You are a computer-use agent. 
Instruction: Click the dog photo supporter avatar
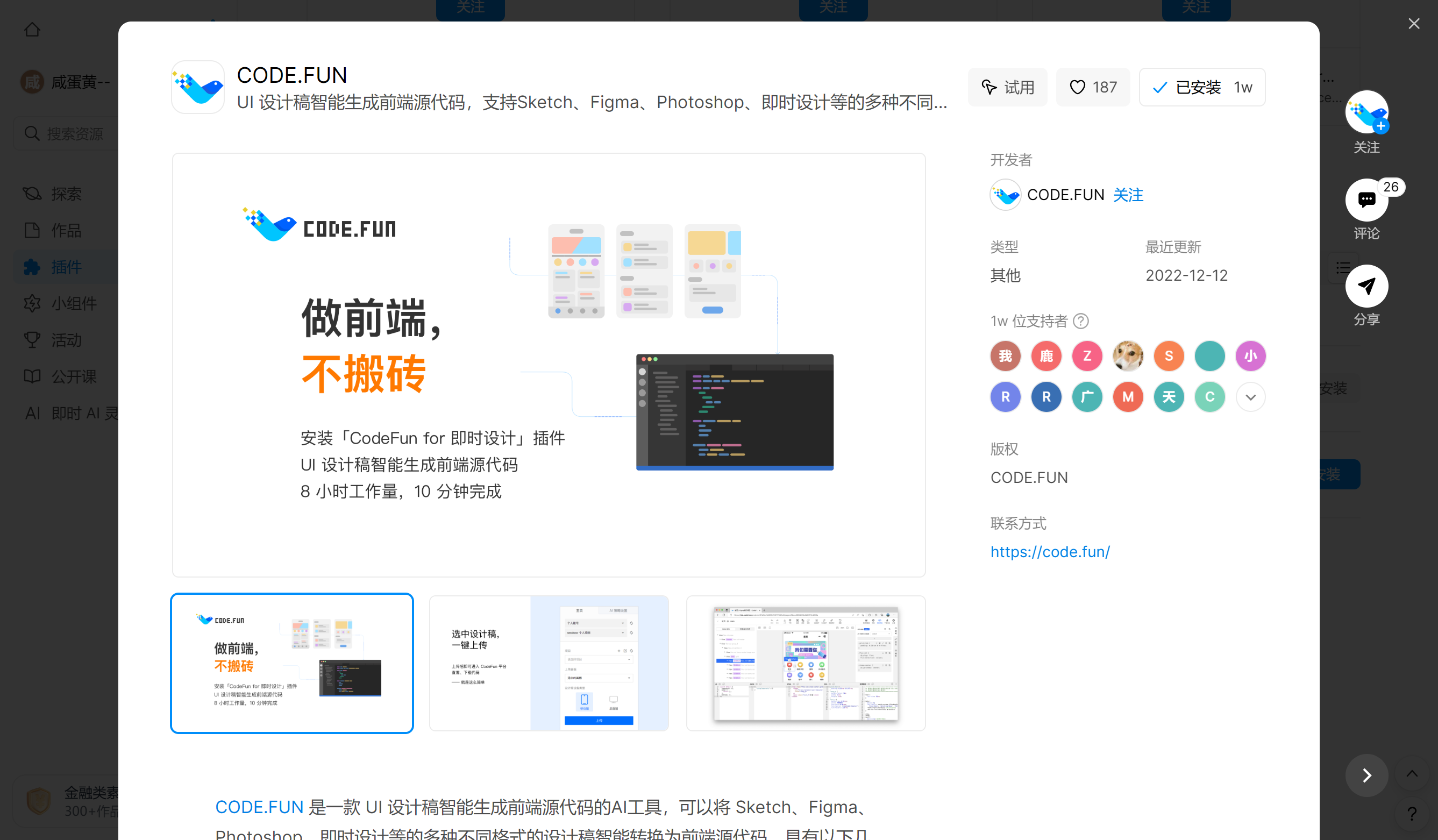click(1128, 356)
